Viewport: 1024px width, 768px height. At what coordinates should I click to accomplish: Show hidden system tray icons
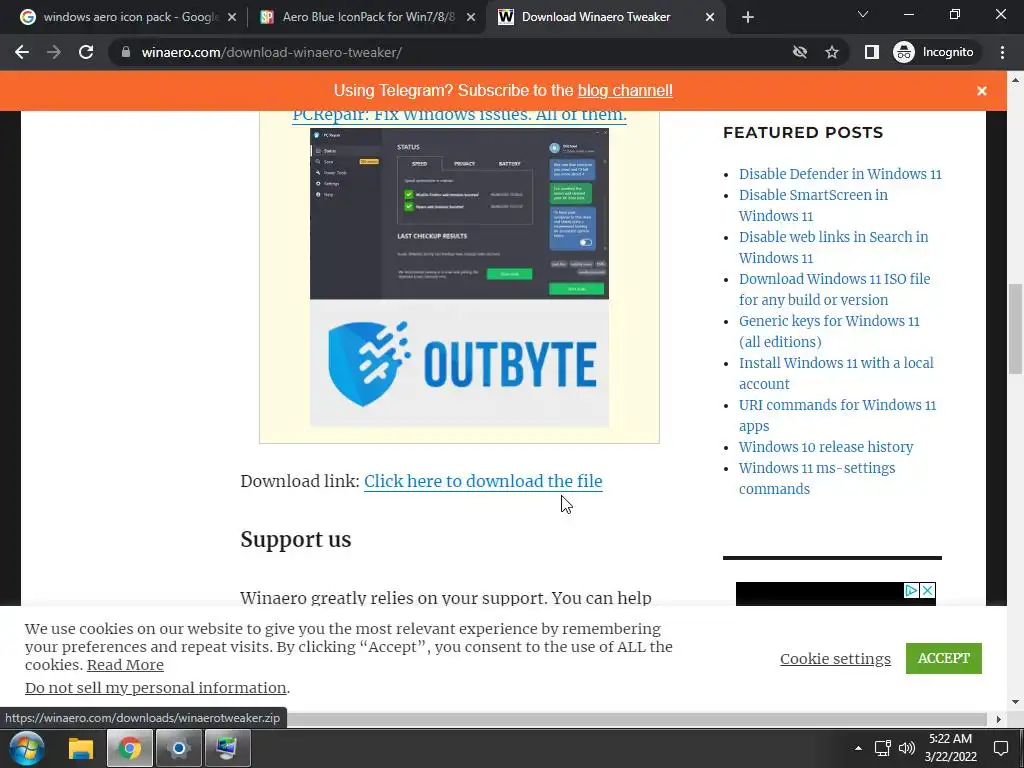(858, 748)
